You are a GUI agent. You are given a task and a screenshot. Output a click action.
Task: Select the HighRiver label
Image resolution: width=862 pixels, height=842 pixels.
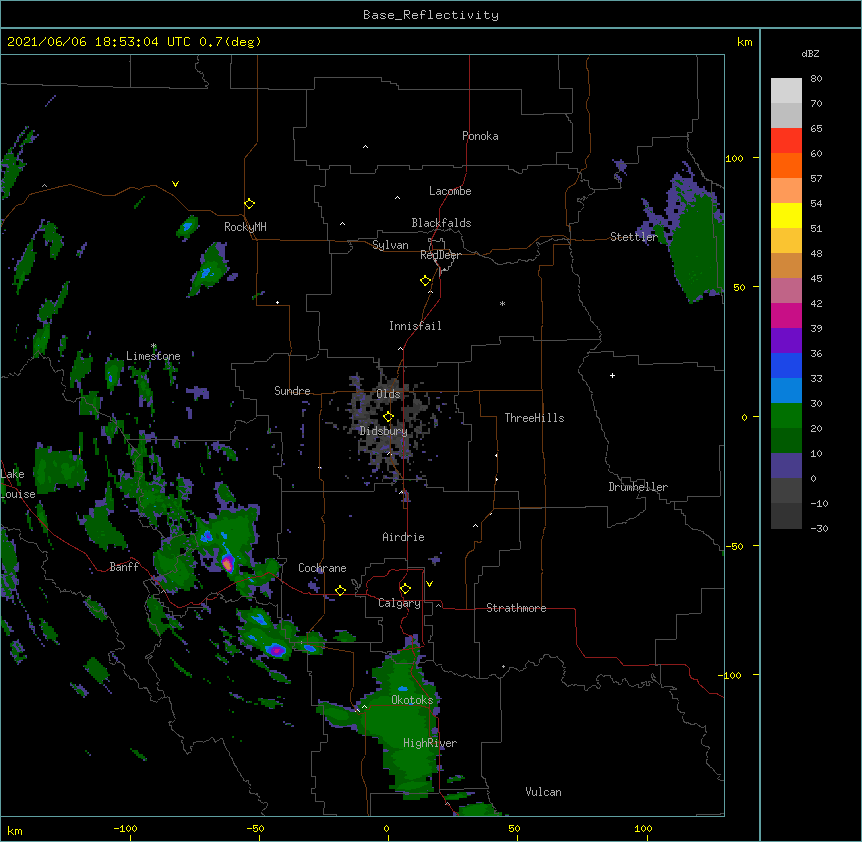pos(430,743)
